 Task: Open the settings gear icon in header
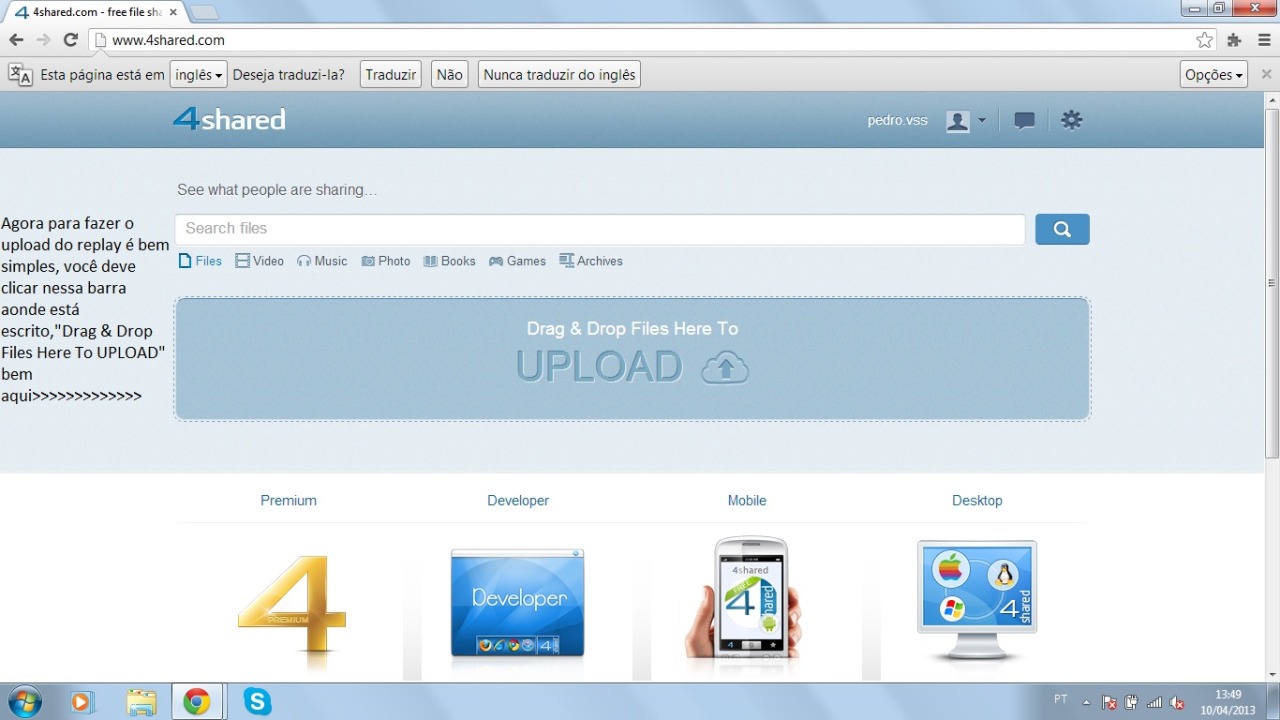(1072, 120)
